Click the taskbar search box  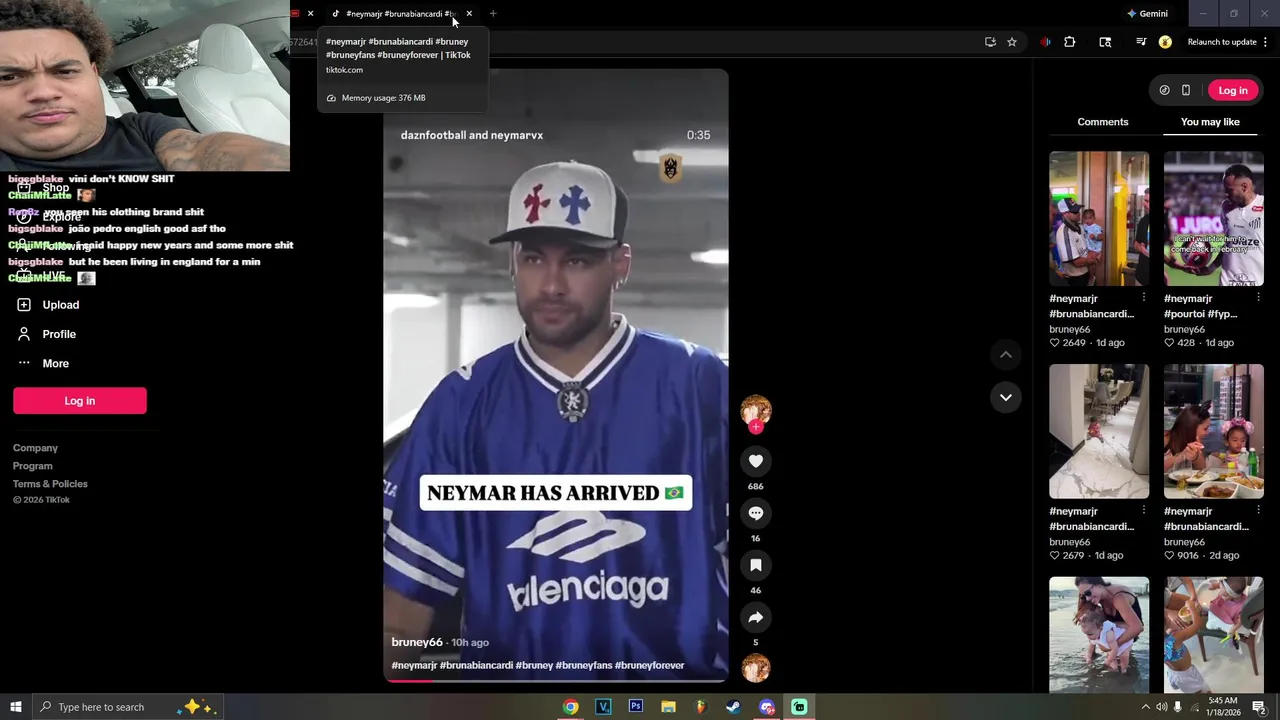point(127,707)
